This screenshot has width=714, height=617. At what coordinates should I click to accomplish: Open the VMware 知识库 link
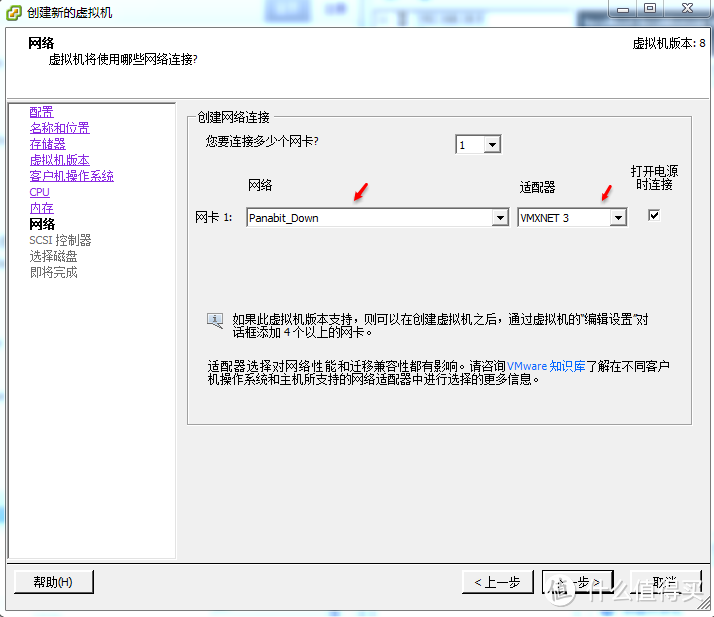[x=546, y=366]
